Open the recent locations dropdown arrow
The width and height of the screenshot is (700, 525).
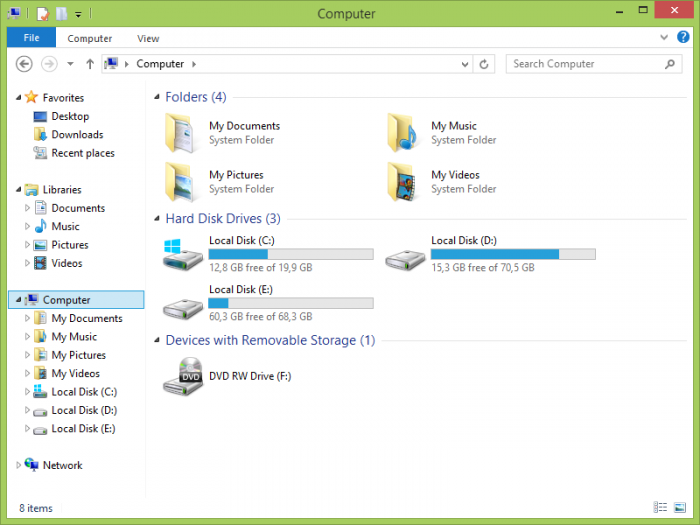point(70,64)
